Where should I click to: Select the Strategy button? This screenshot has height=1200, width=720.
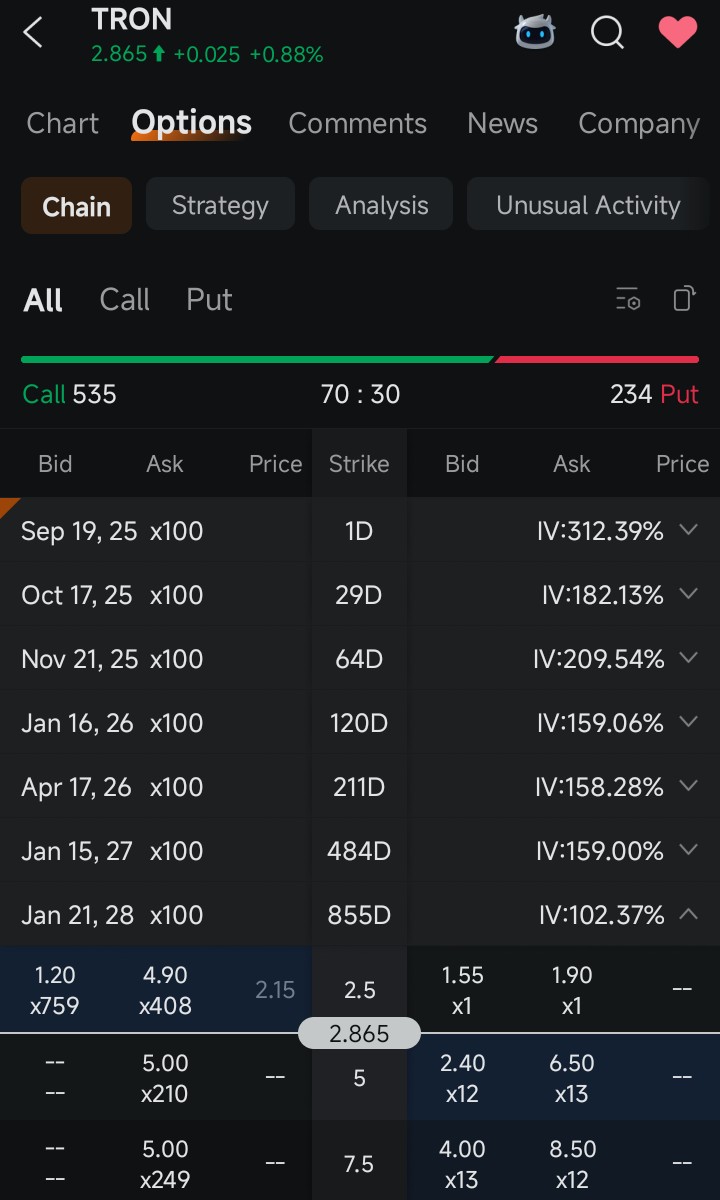[220, 205]
